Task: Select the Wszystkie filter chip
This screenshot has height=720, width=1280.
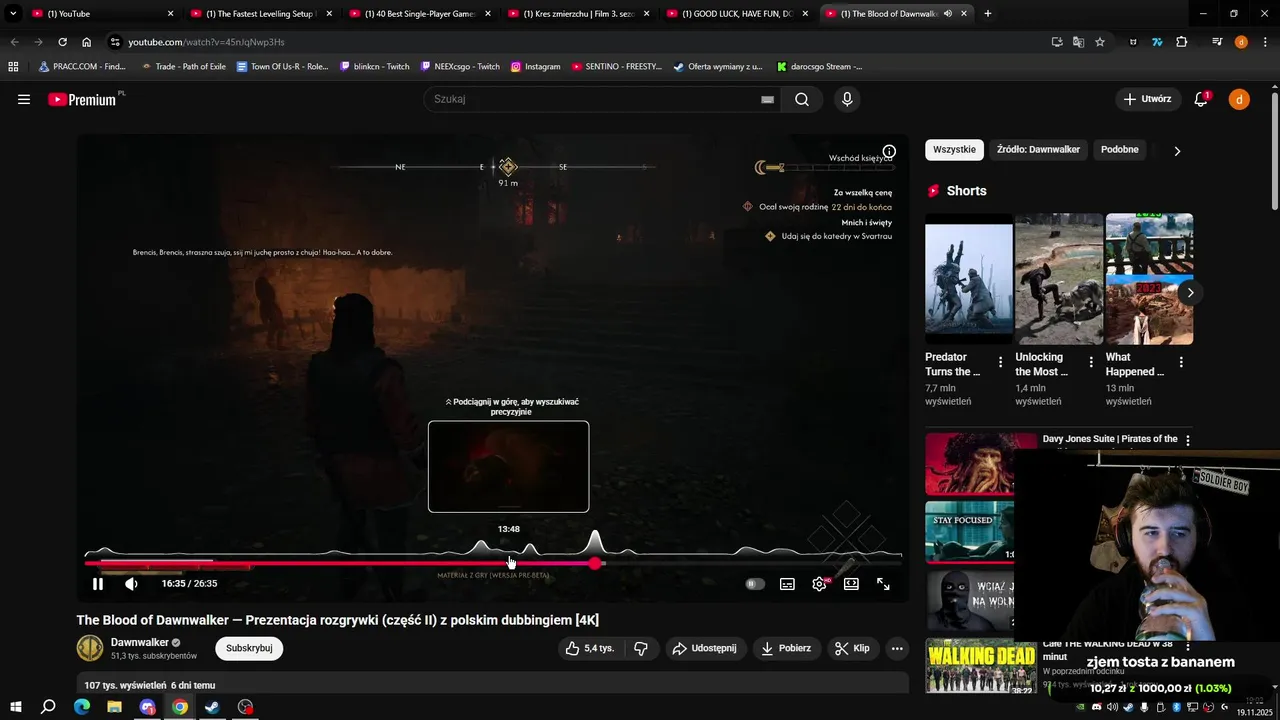Action: click(954, 150)
